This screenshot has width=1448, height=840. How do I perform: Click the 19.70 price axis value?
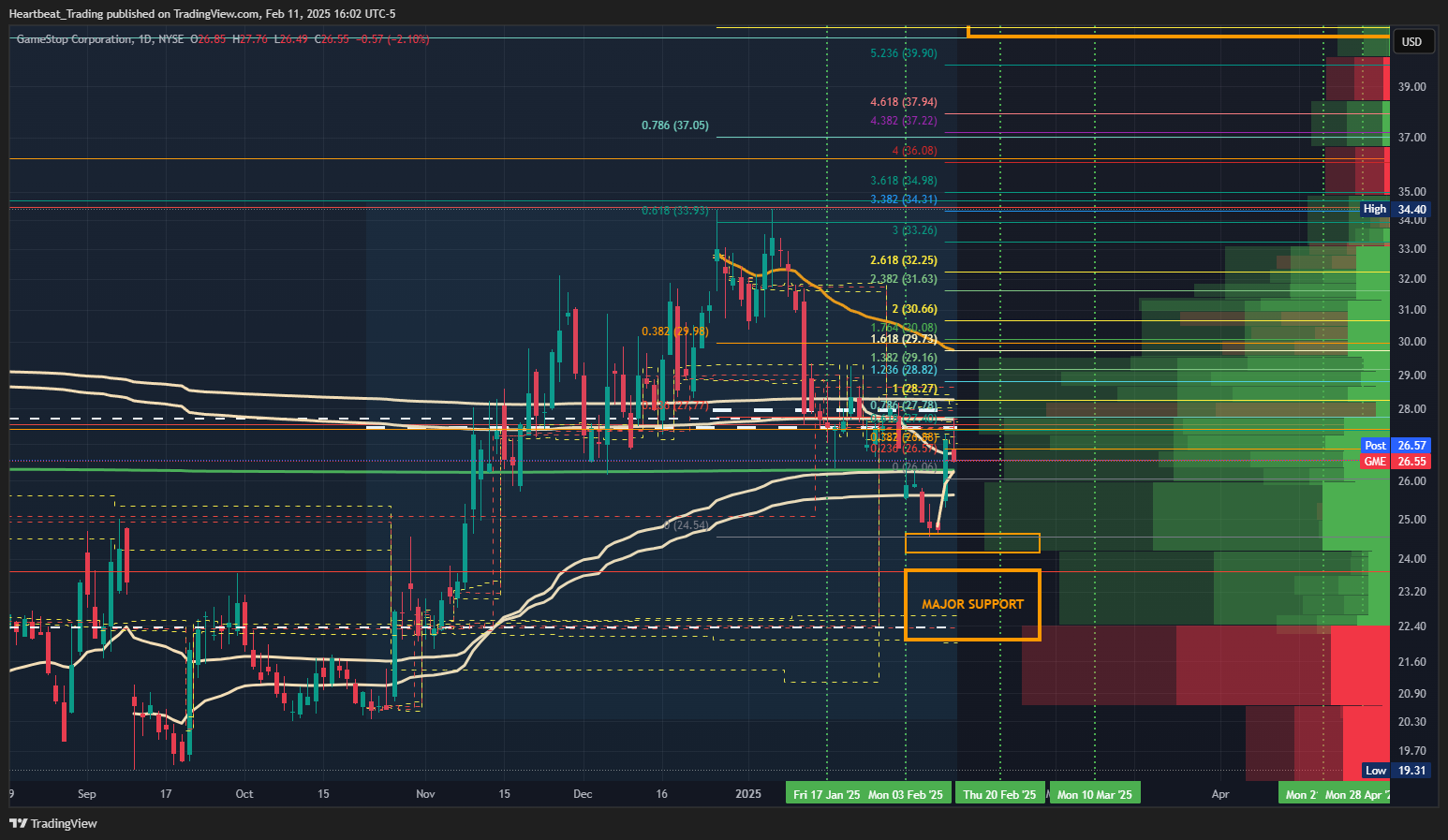1411,751
